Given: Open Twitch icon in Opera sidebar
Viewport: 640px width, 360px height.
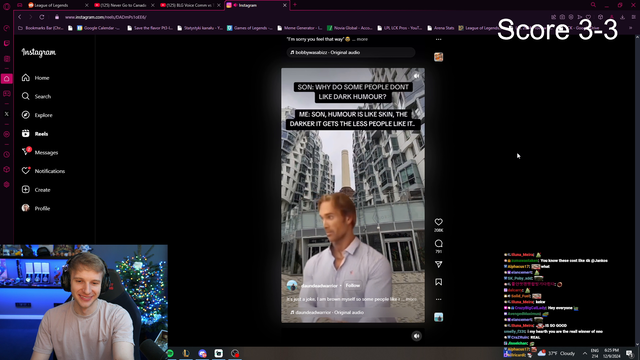Looking at the screenshot, I should point(7,43).
